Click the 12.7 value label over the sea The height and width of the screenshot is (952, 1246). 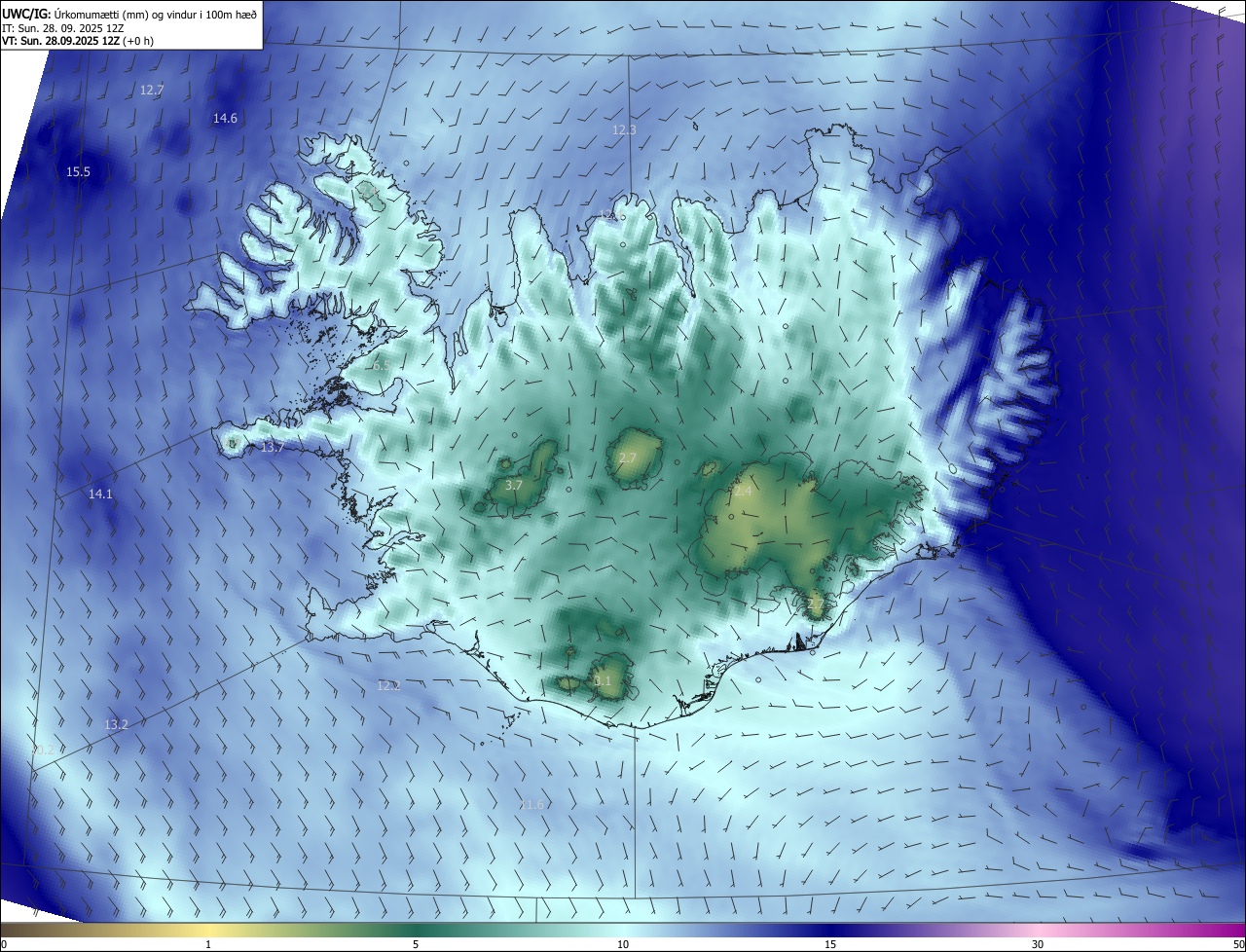tap(152, 90)
